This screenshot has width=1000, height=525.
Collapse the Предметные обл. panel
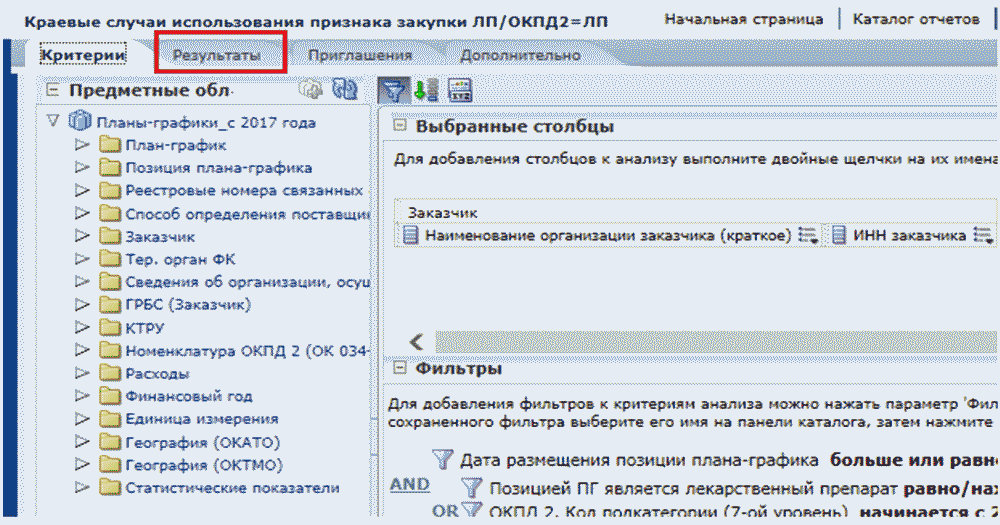(52, 91)
